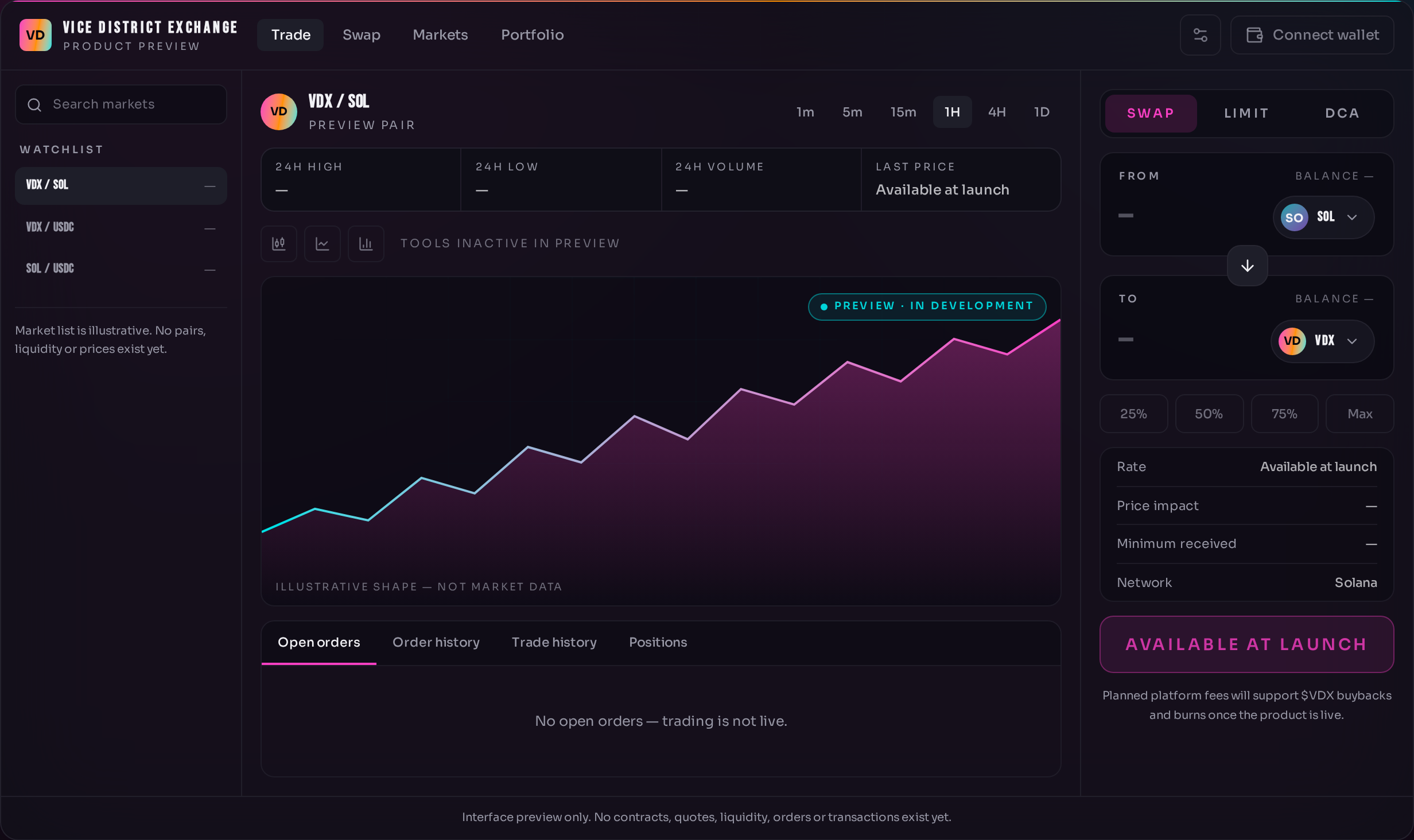Open the Markets nav item
The height and width of the screenshot is (840, 1414).
point(440,35)
